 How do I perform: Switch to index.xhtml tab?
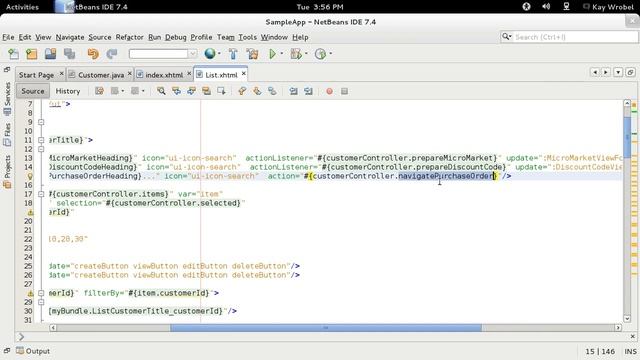coord(164,75)
